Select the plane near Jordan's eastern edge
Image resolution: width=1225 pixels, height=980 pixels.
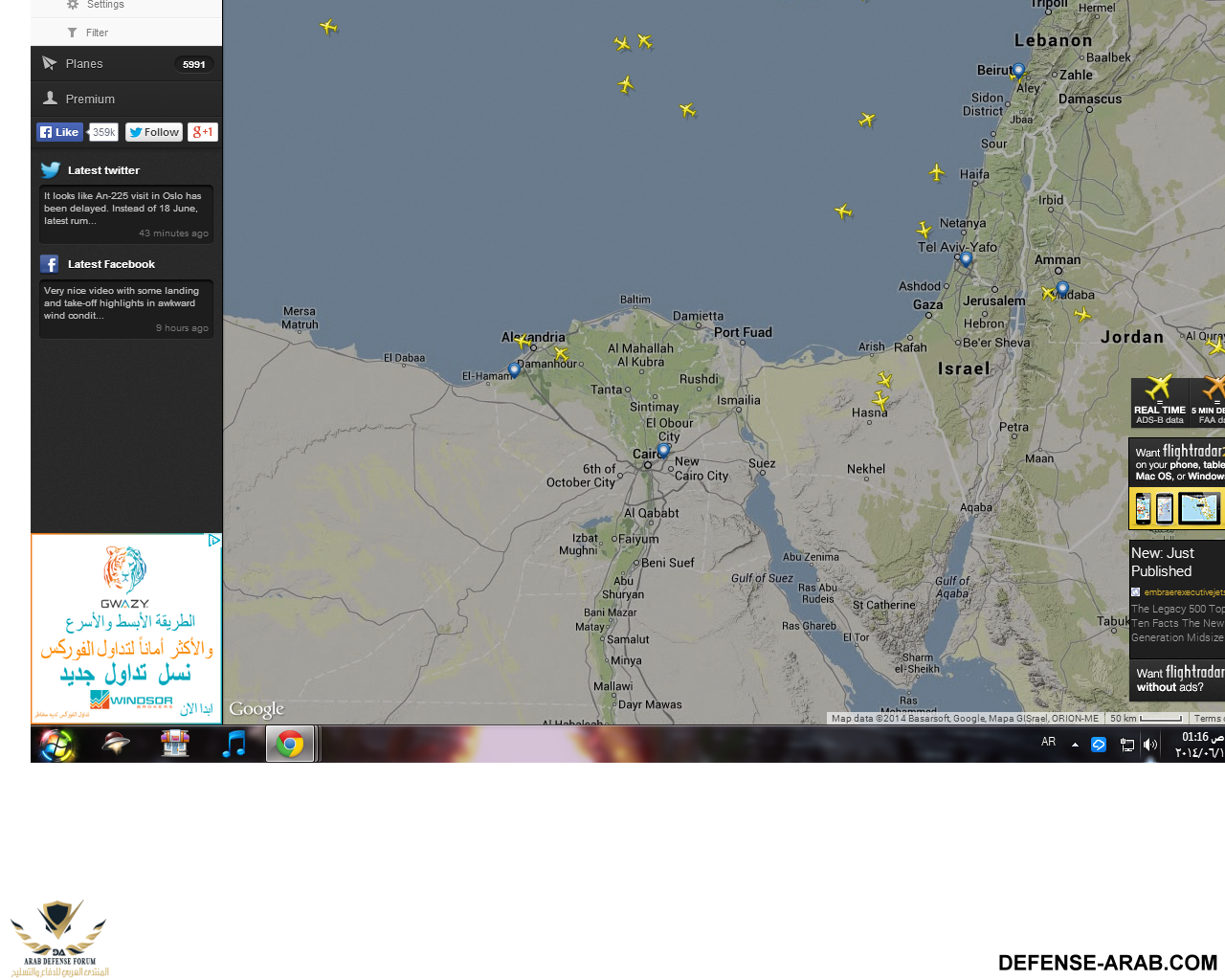tap(1215, 345)
